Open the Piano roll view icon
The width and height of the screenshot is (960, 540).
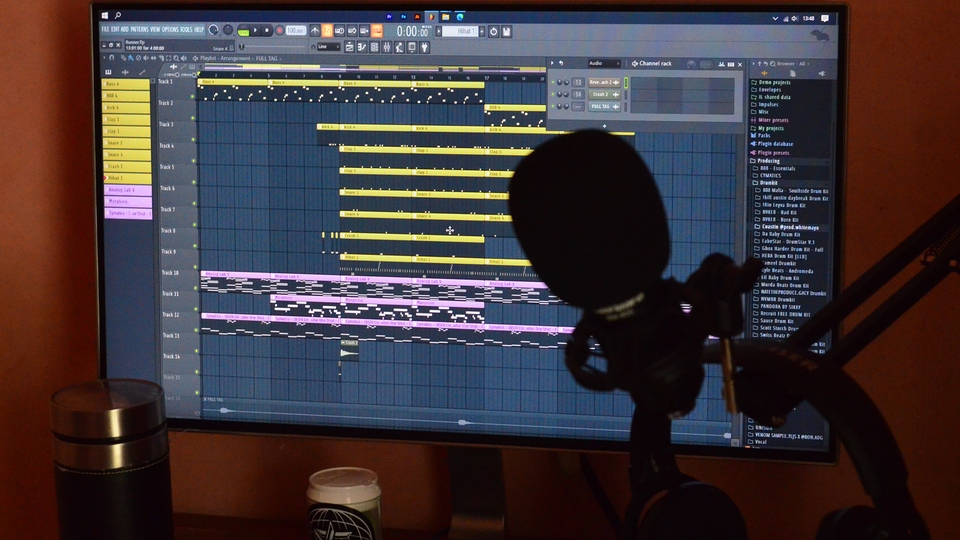(x=362, y=47)
